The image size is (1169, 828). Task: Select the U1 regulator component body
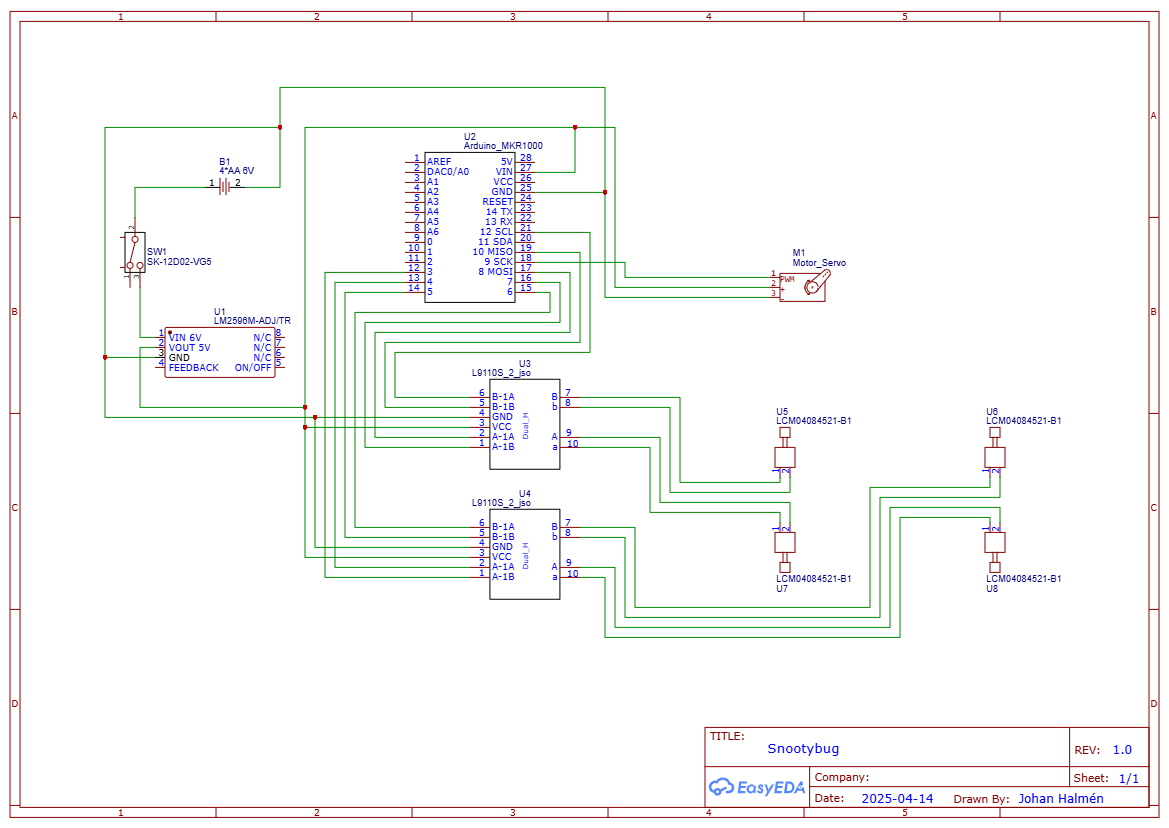[220, 353]
